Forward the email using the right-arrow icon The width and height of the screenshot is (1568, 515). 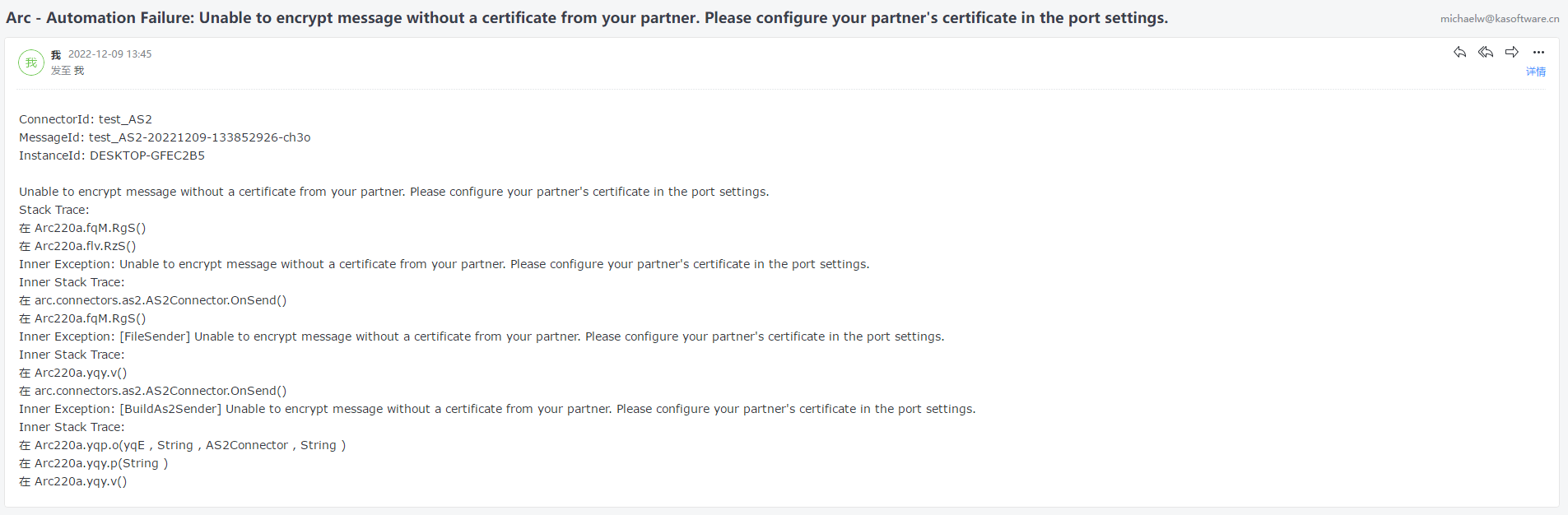tap(1512, 52)
